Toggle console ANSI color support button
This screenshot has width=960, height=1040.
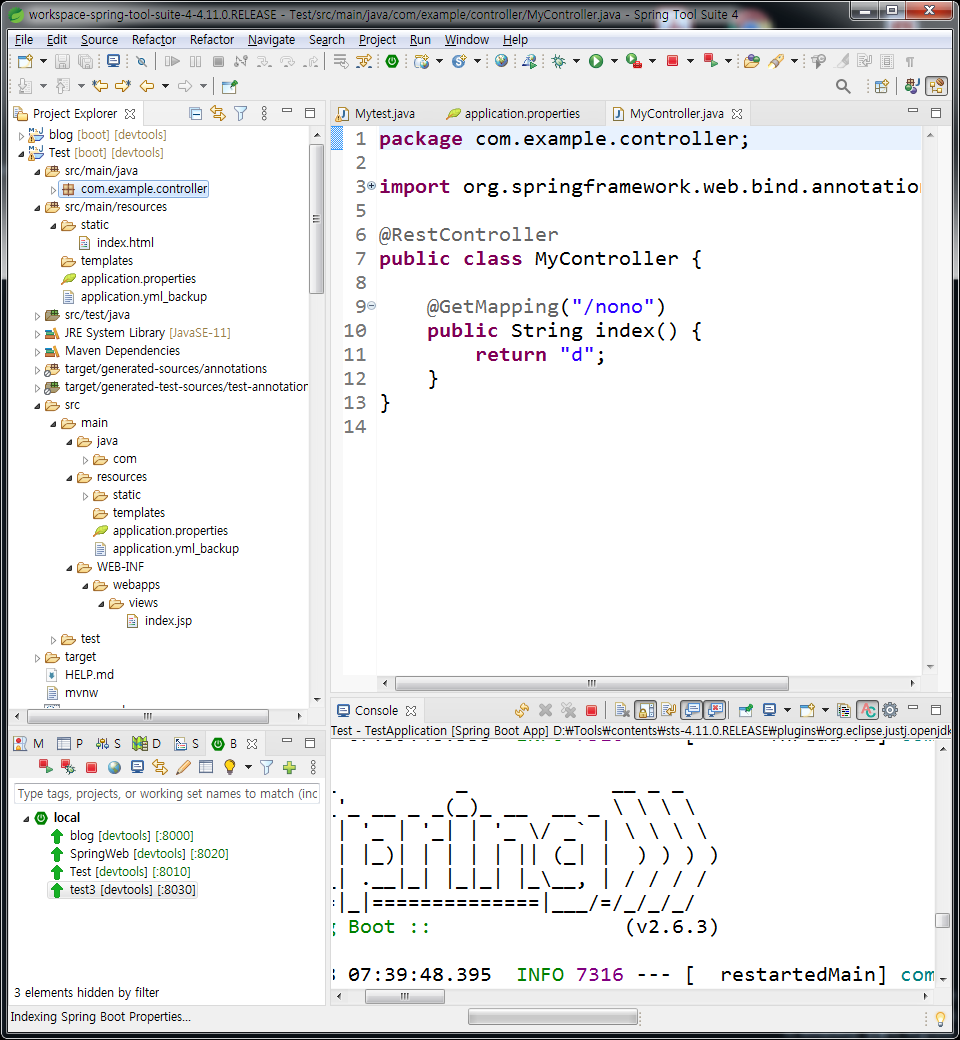click(x=867, y=710)
